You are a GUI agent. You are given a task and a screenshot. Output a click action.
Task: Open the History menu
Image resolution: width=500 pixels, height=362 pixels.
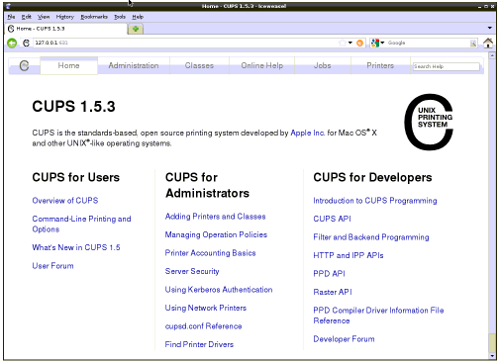tap(65, 17)
